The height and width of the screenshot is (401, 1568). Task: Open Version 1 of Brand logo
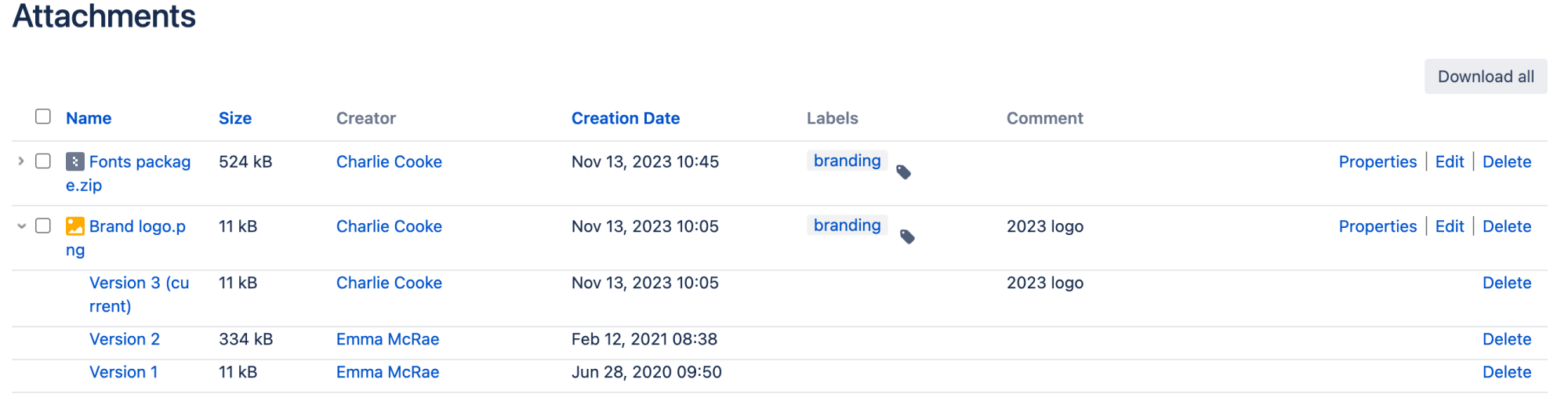(123, 372)
